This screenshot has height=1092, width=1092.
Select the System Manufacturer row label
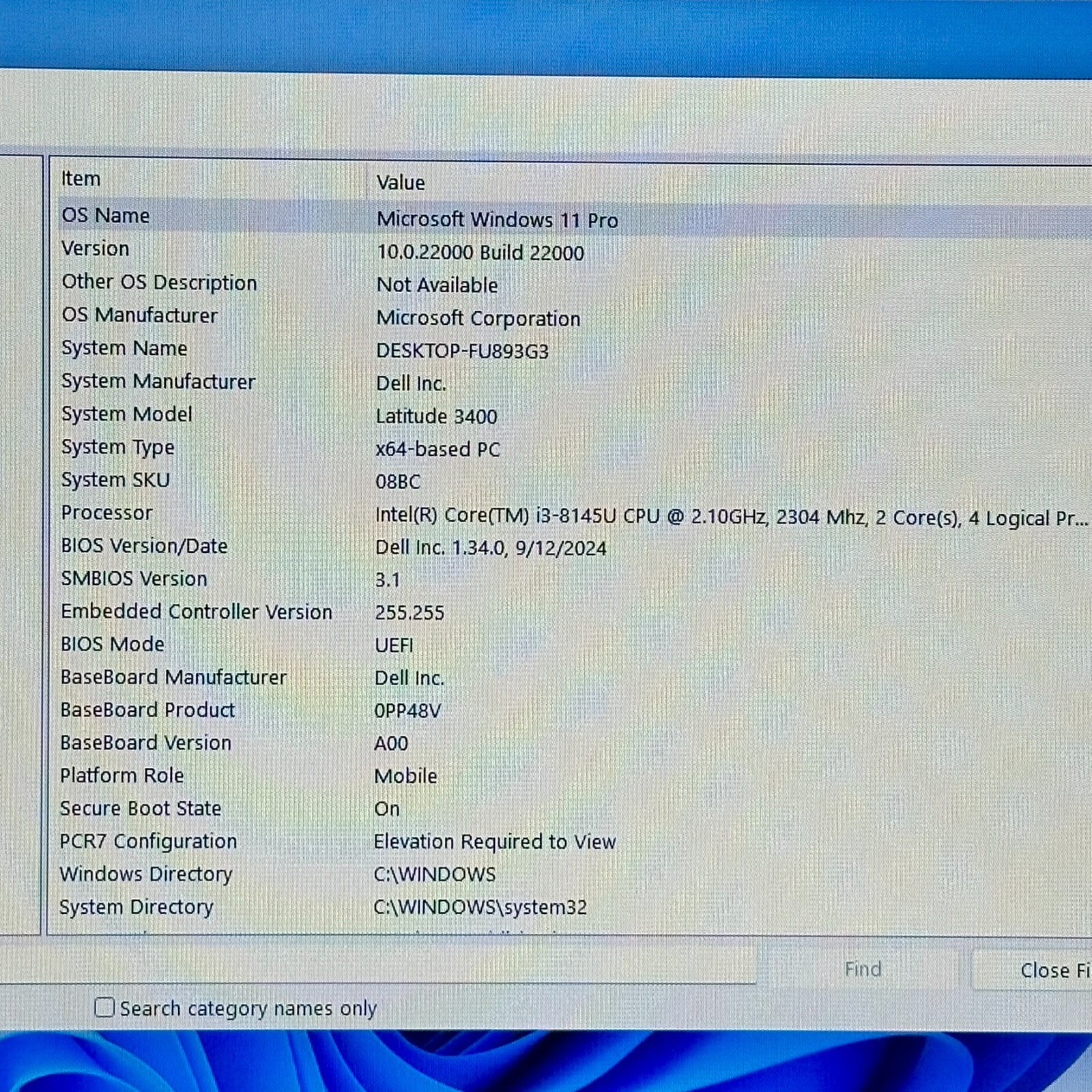point(158,381)
